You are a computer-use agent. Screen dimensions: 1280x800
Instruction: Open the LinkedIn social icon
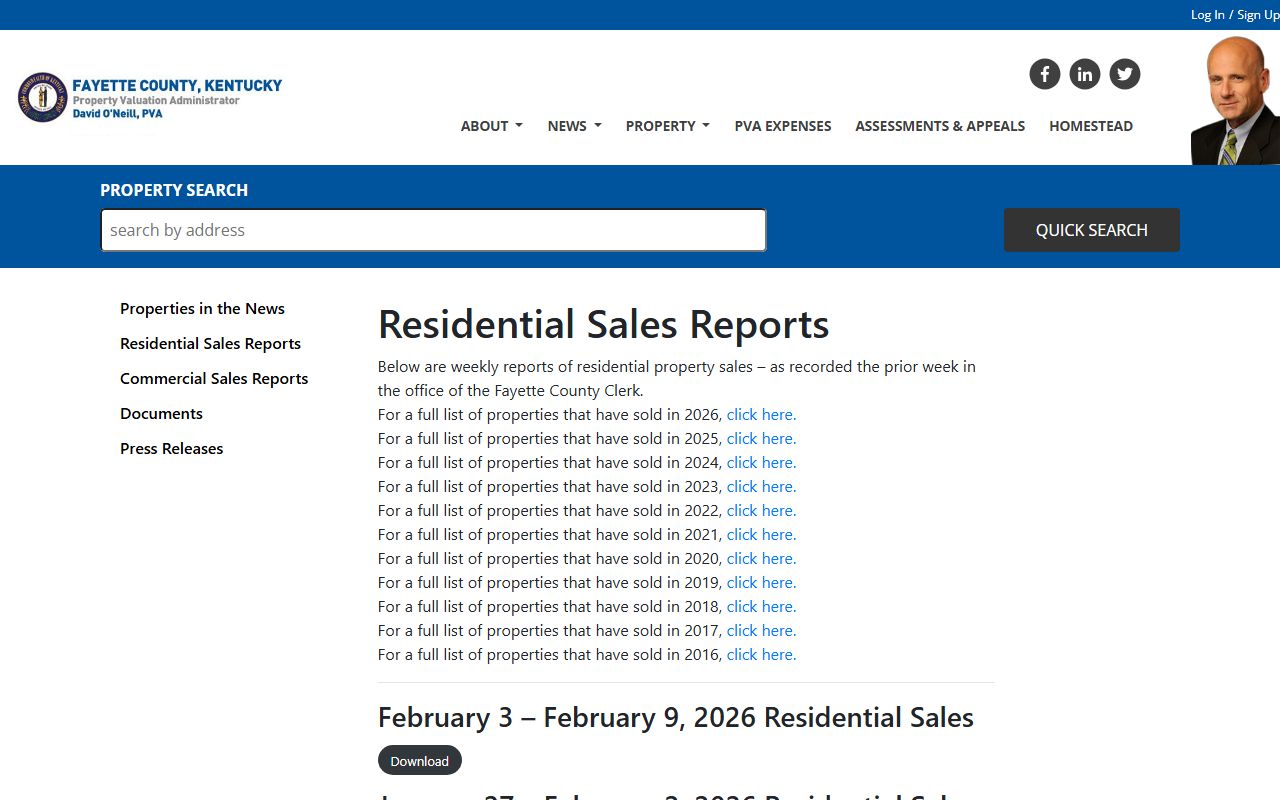[1085, 74]
